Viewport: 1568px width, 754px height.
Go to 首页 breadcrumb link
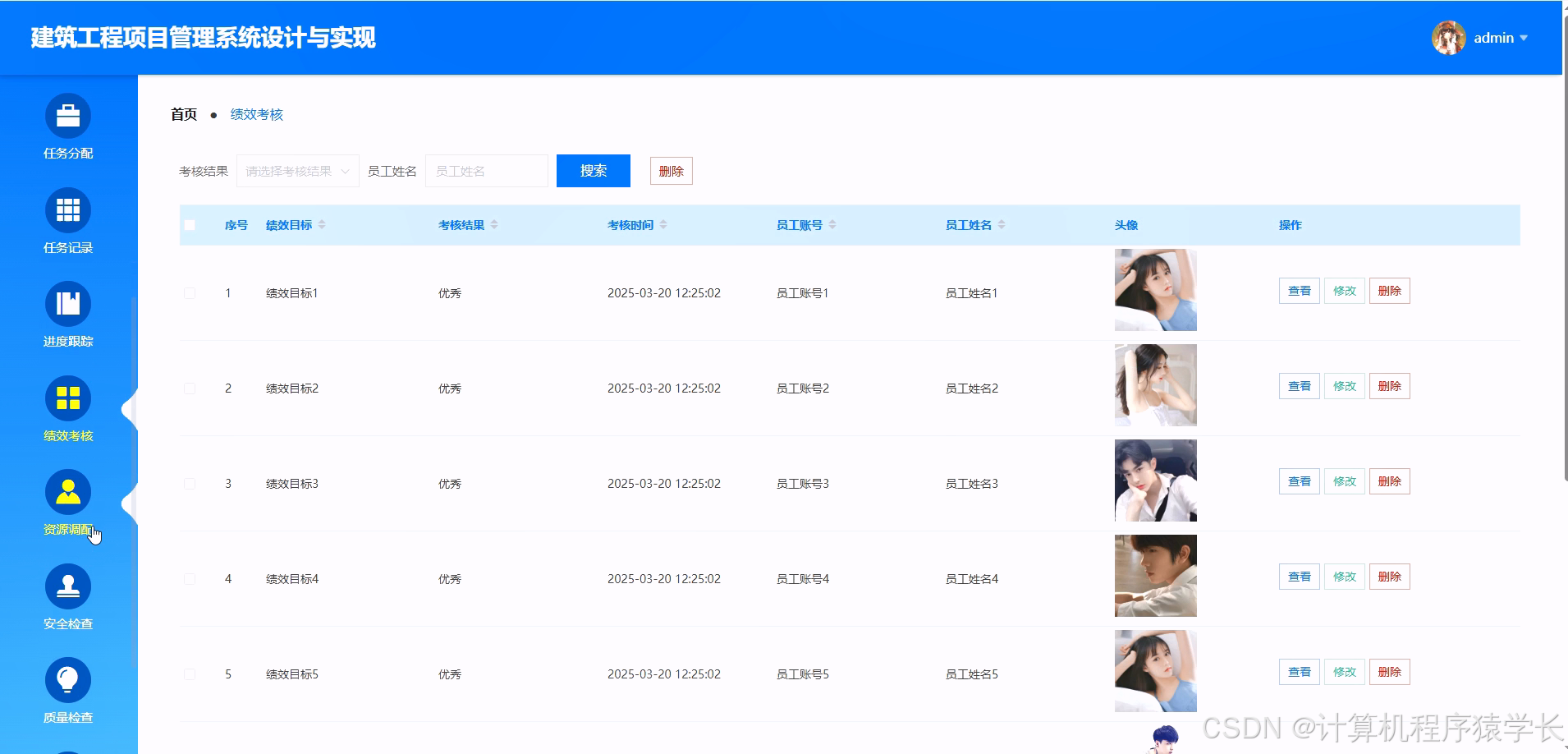coord(184,114)
